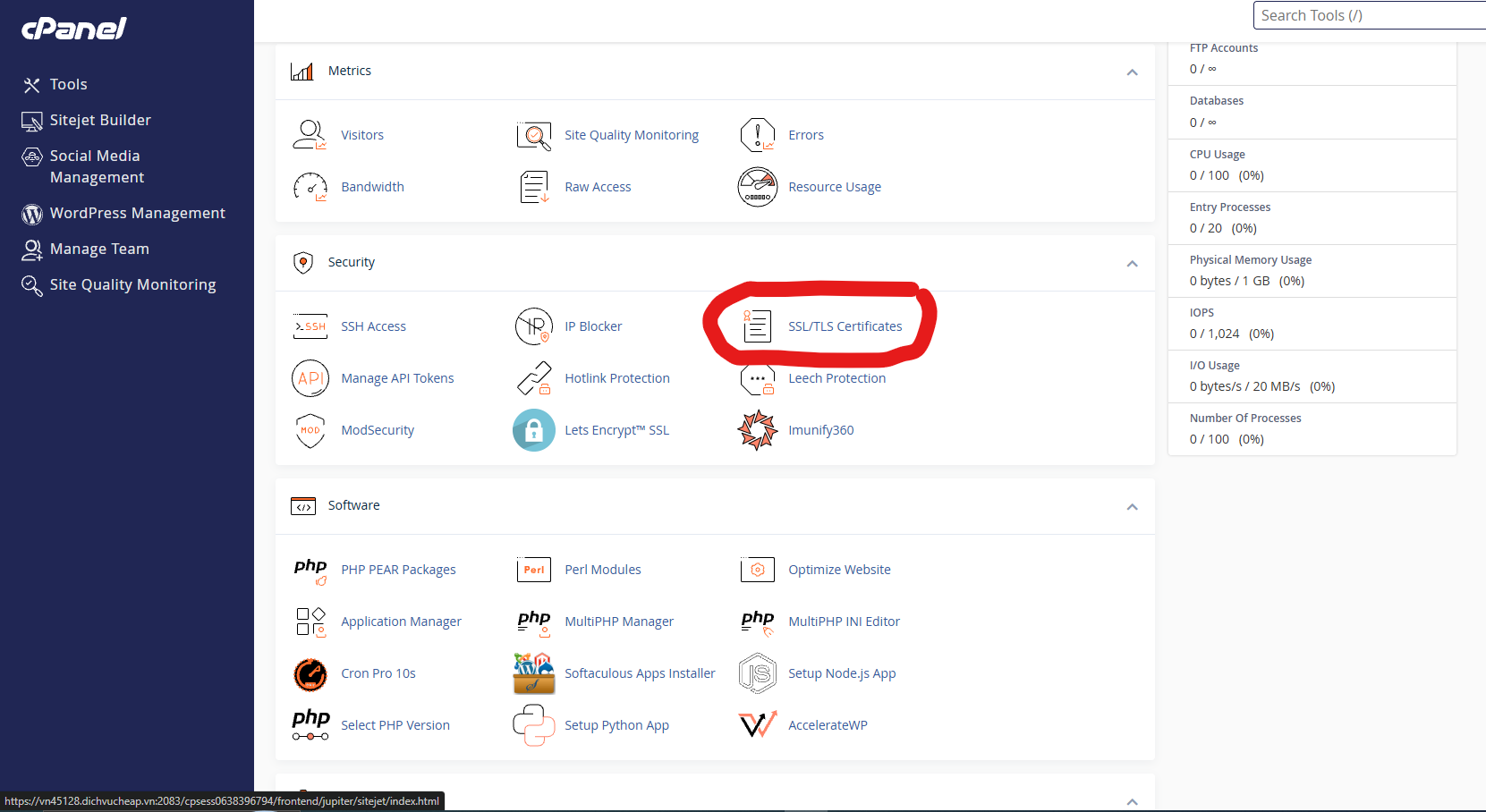This screenshot has height=812, width=1486.
Task: Click the Databases statistic label
Action: pos(1217,101)
